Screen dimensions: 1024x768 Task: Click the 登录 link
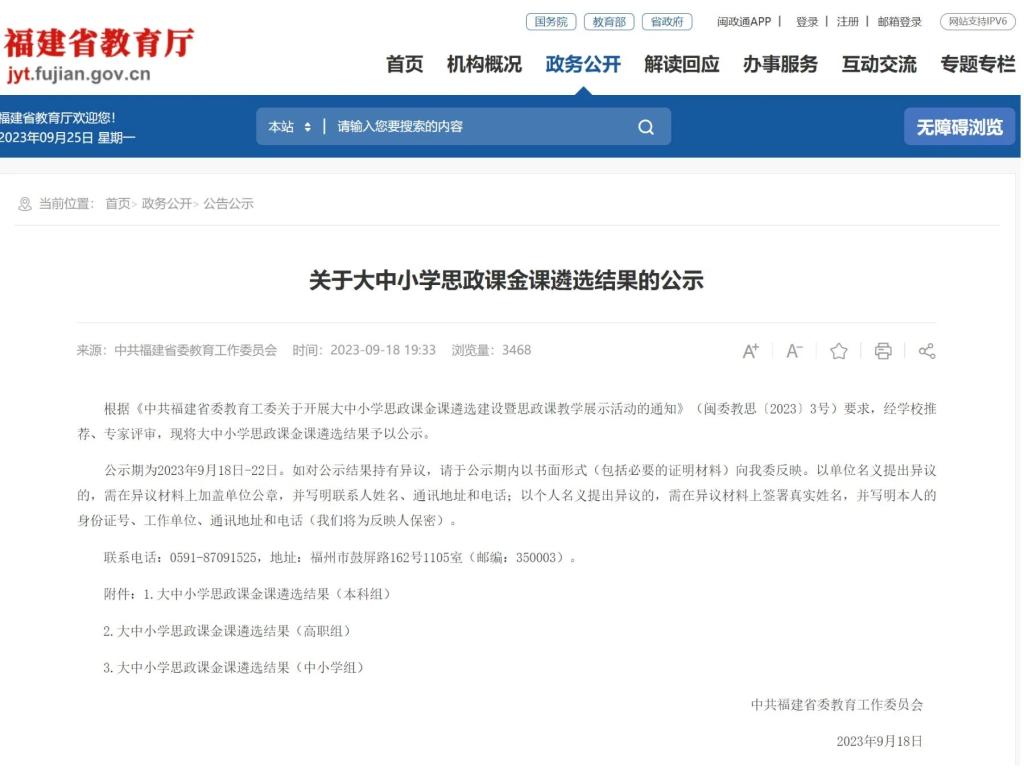[x=807, y=22]
